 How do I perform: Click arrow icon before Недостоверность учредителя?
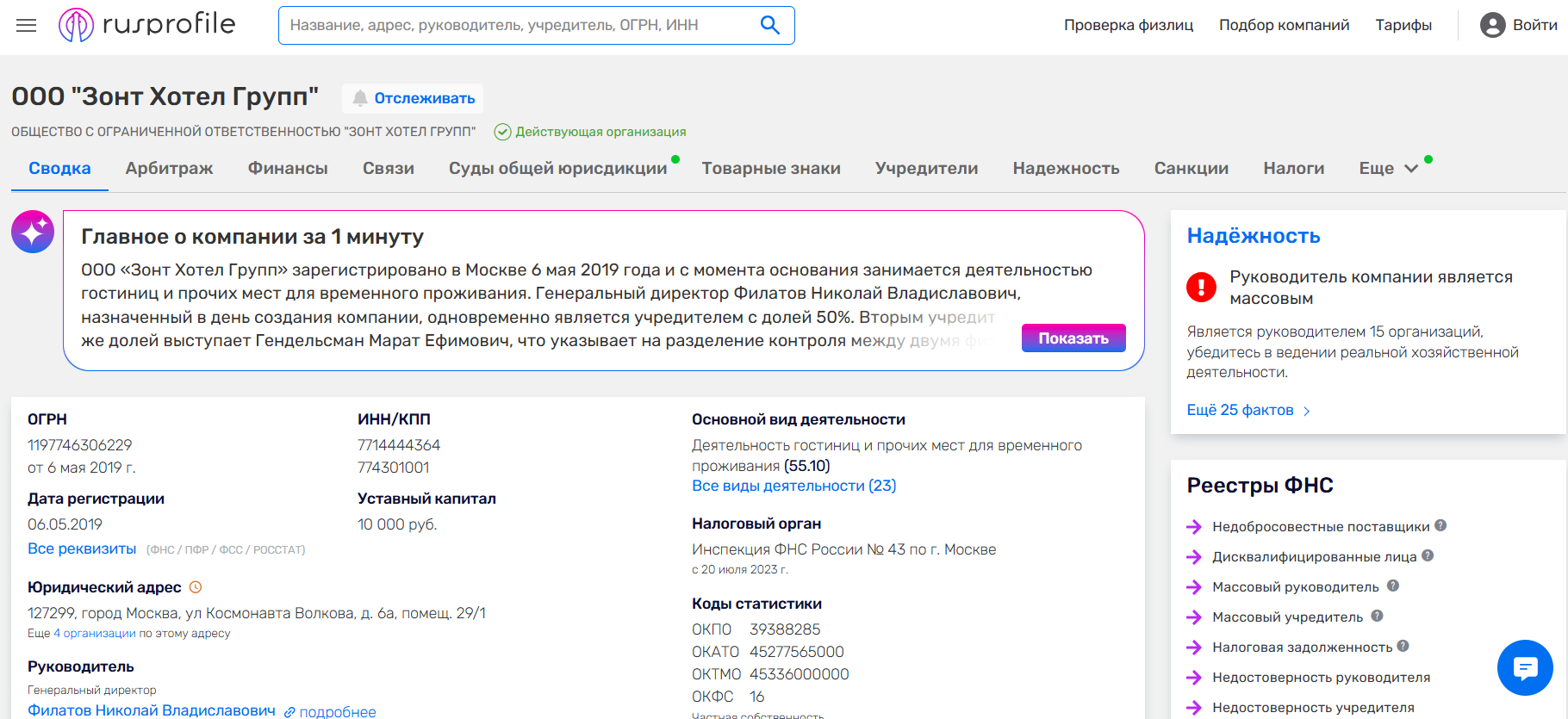[1194, 708]
